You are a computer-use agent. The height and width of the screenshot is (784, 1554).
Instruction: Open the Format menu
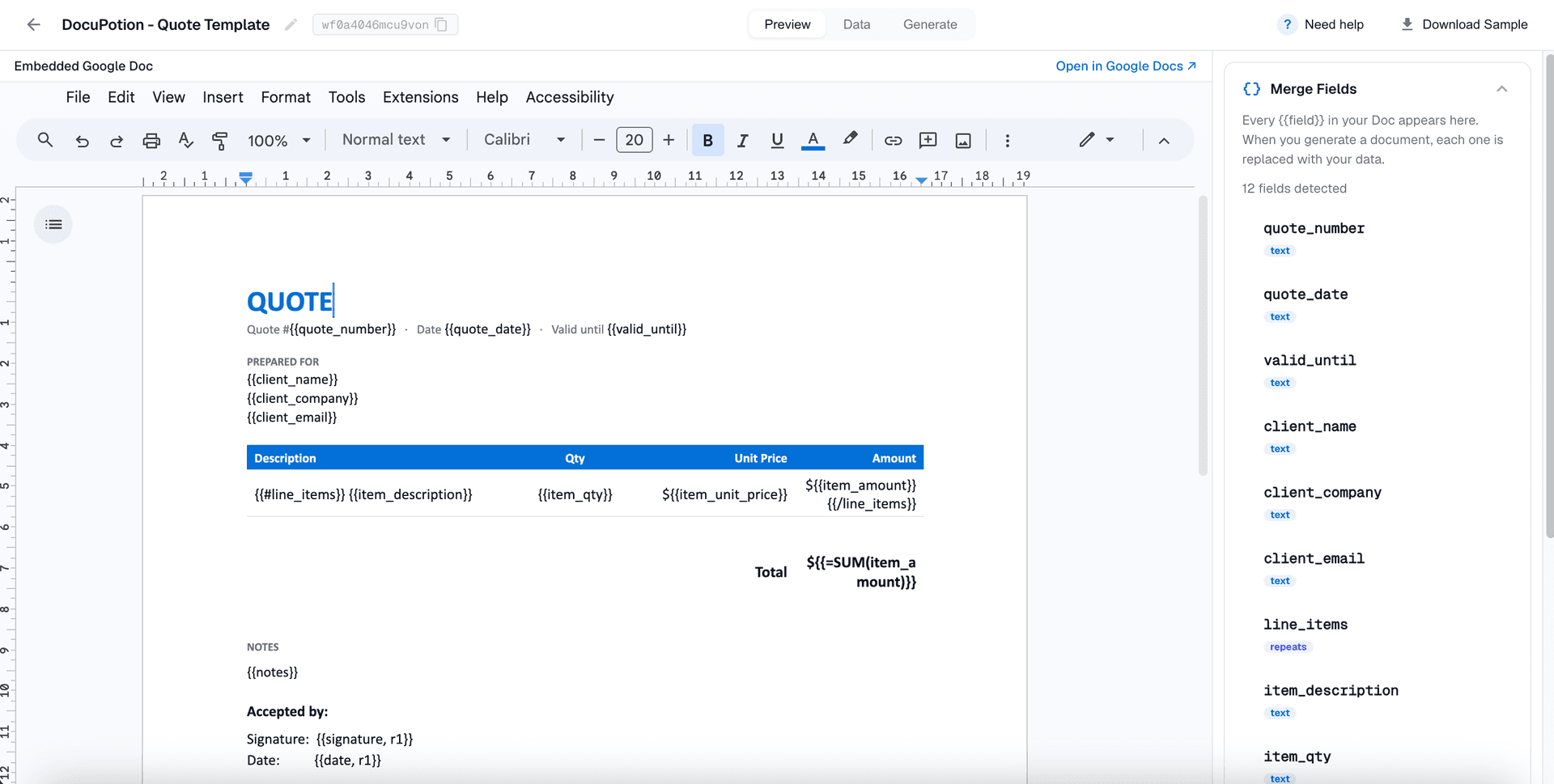pyautogui.click(x=286, y=97)
